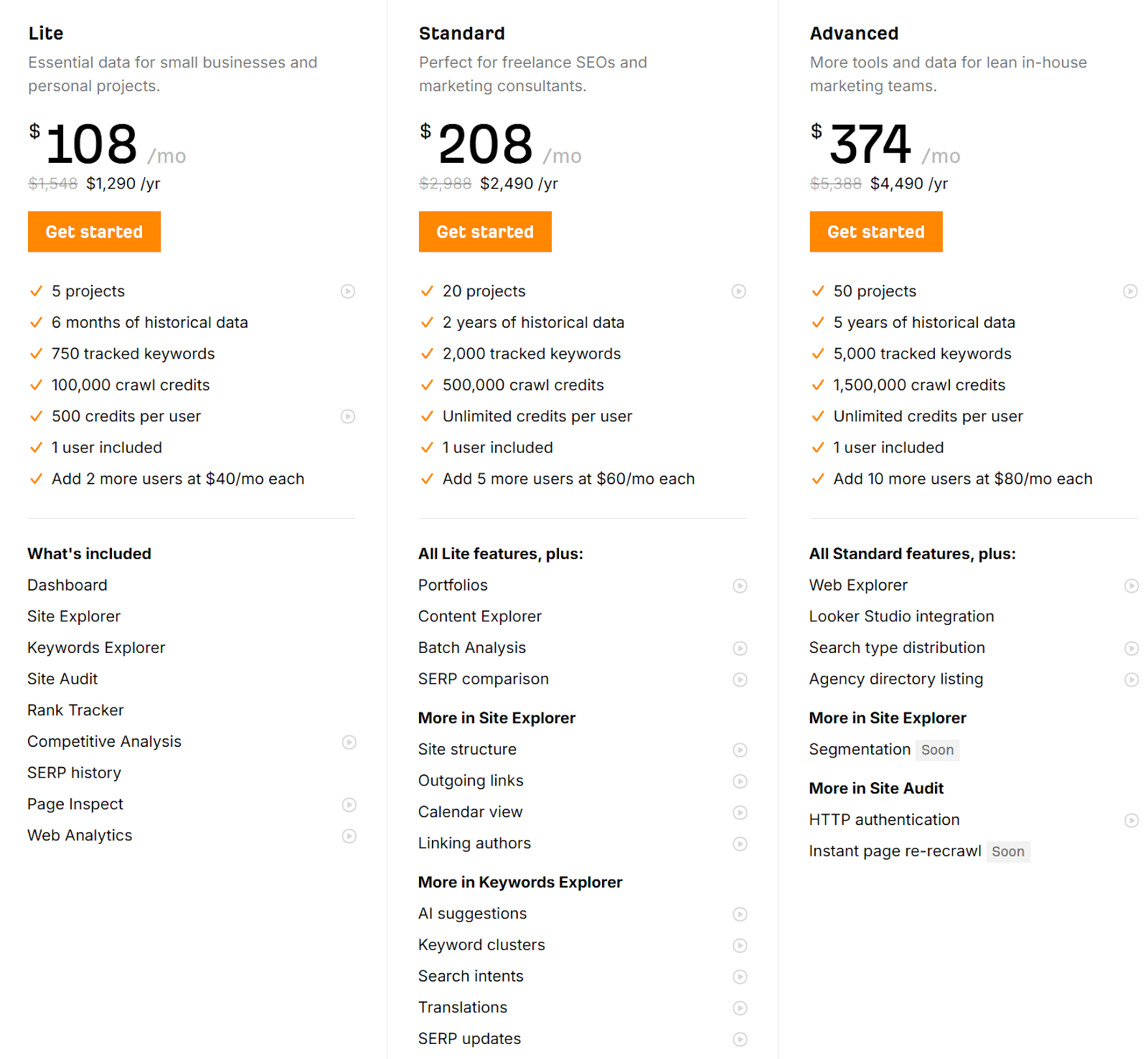Open video icon next to Portfolios

[740, 586]
